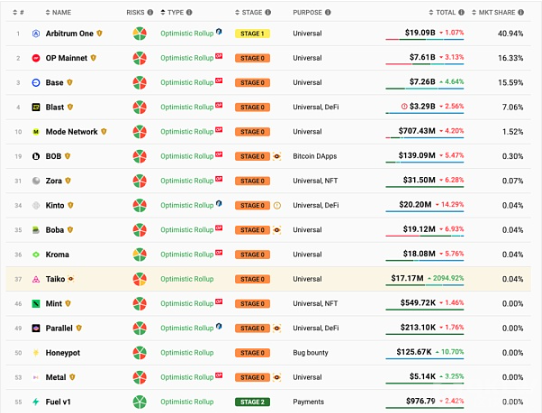Viewport: 542px width, 413px height.
Task: Open Boba project page link
Action: pos(55,230)
